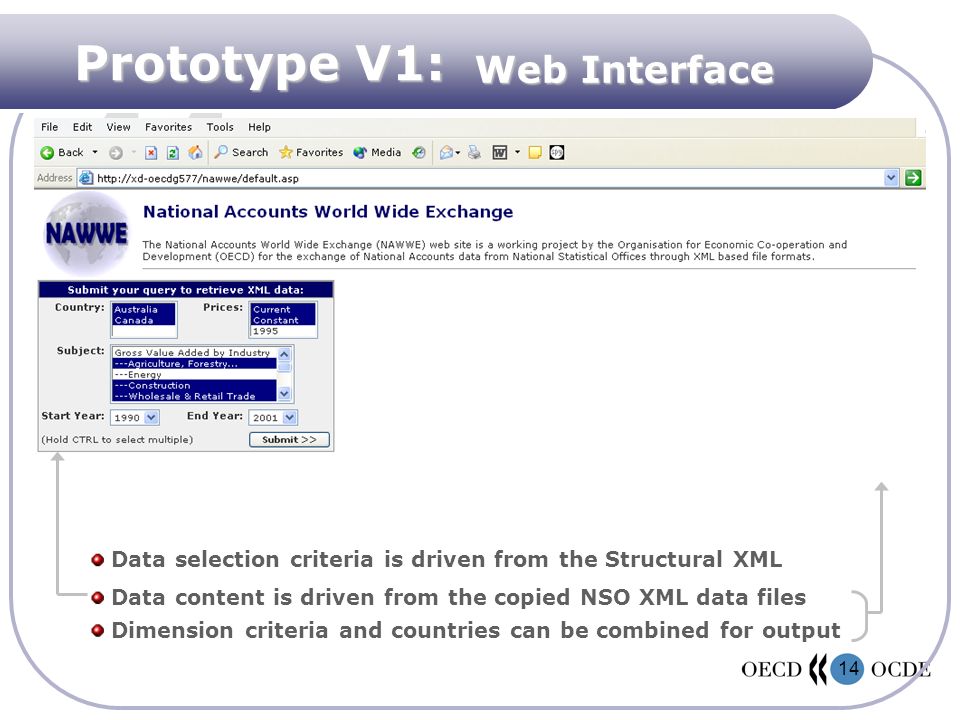
Task: Click the Edit with Word icon
Action: coord(500,152)
